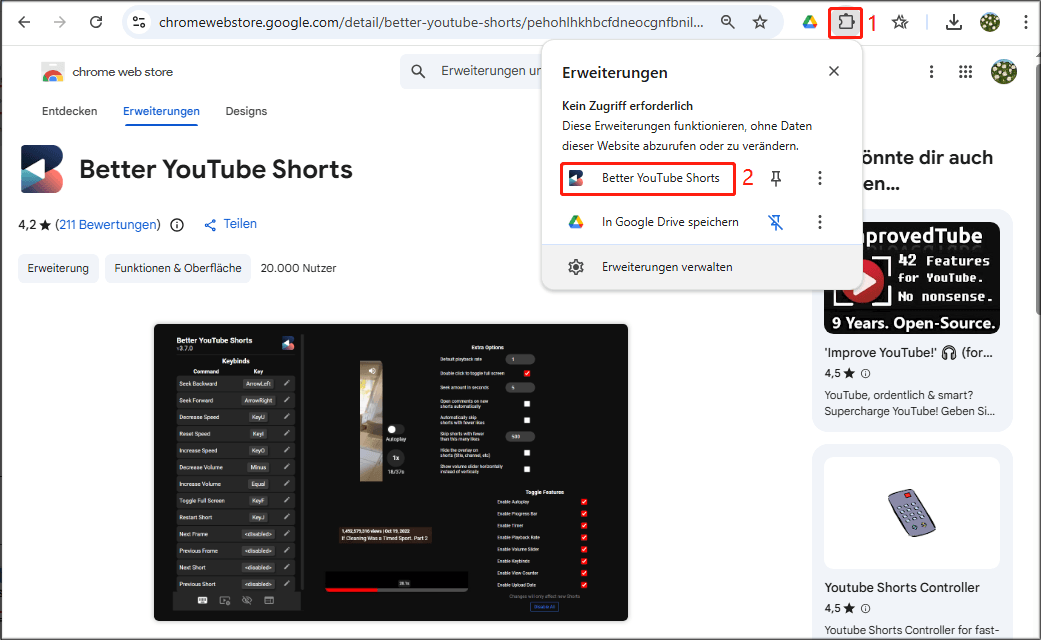Click the search icon in the web store
1041x640 pixels.
(x=417, y=72)
